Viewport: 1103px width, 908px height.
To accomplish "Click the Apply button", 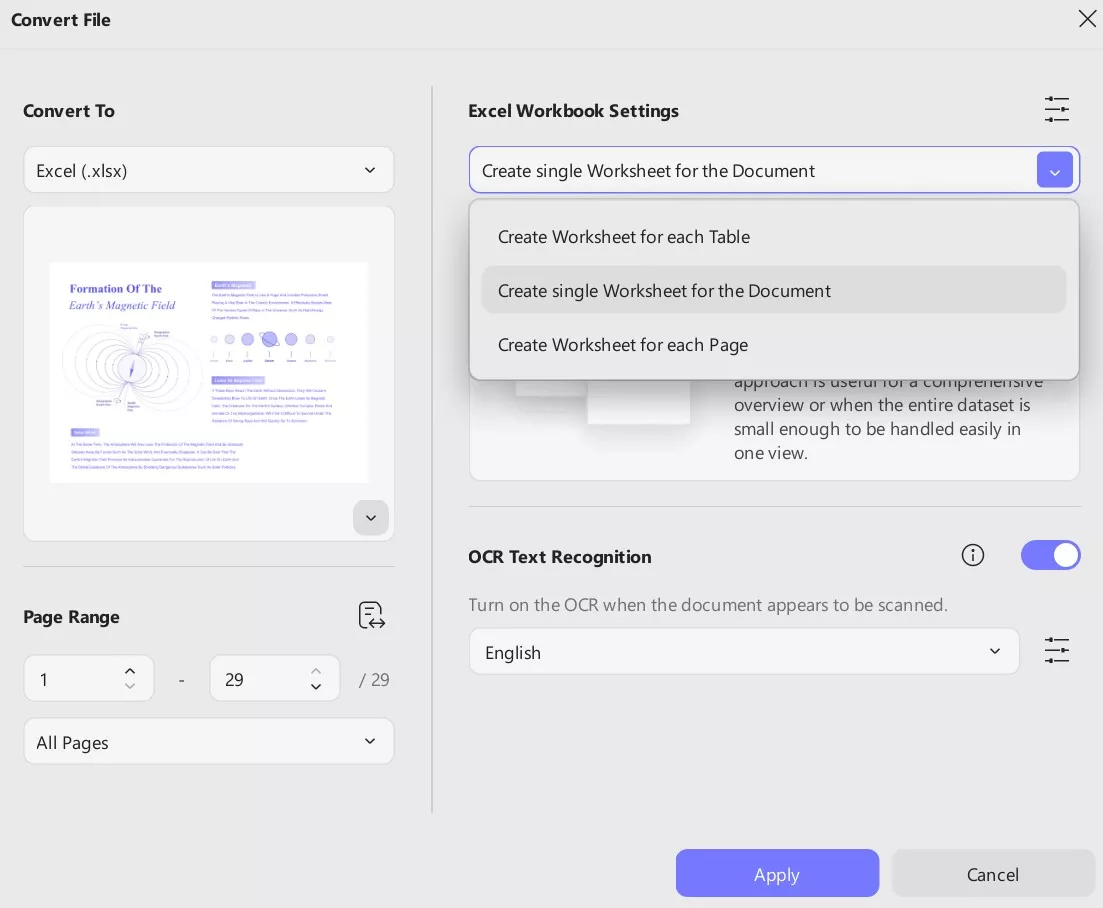I will tap(777, 874).
